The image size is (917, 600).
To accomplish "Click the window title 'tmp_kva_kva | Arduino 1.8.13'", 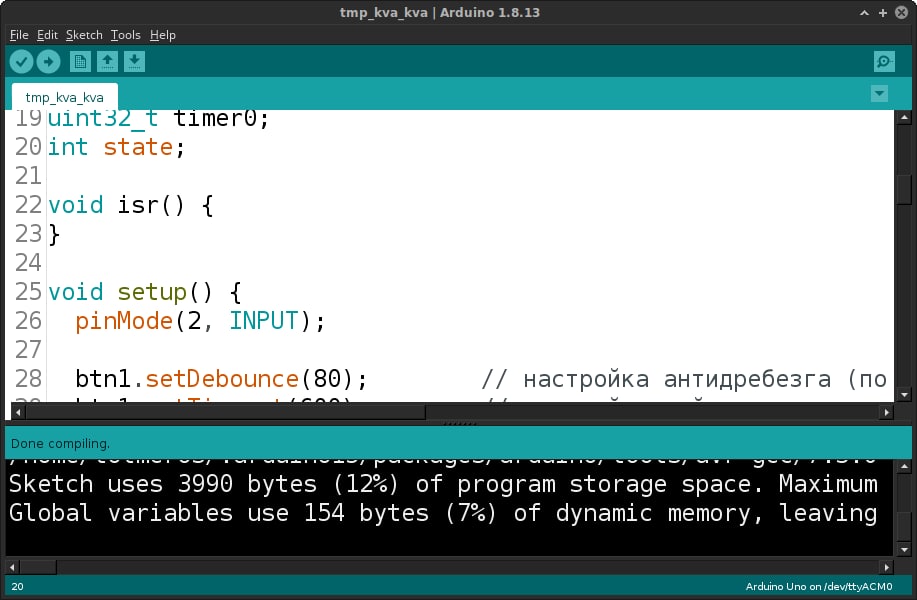I will tap(440, 12).
